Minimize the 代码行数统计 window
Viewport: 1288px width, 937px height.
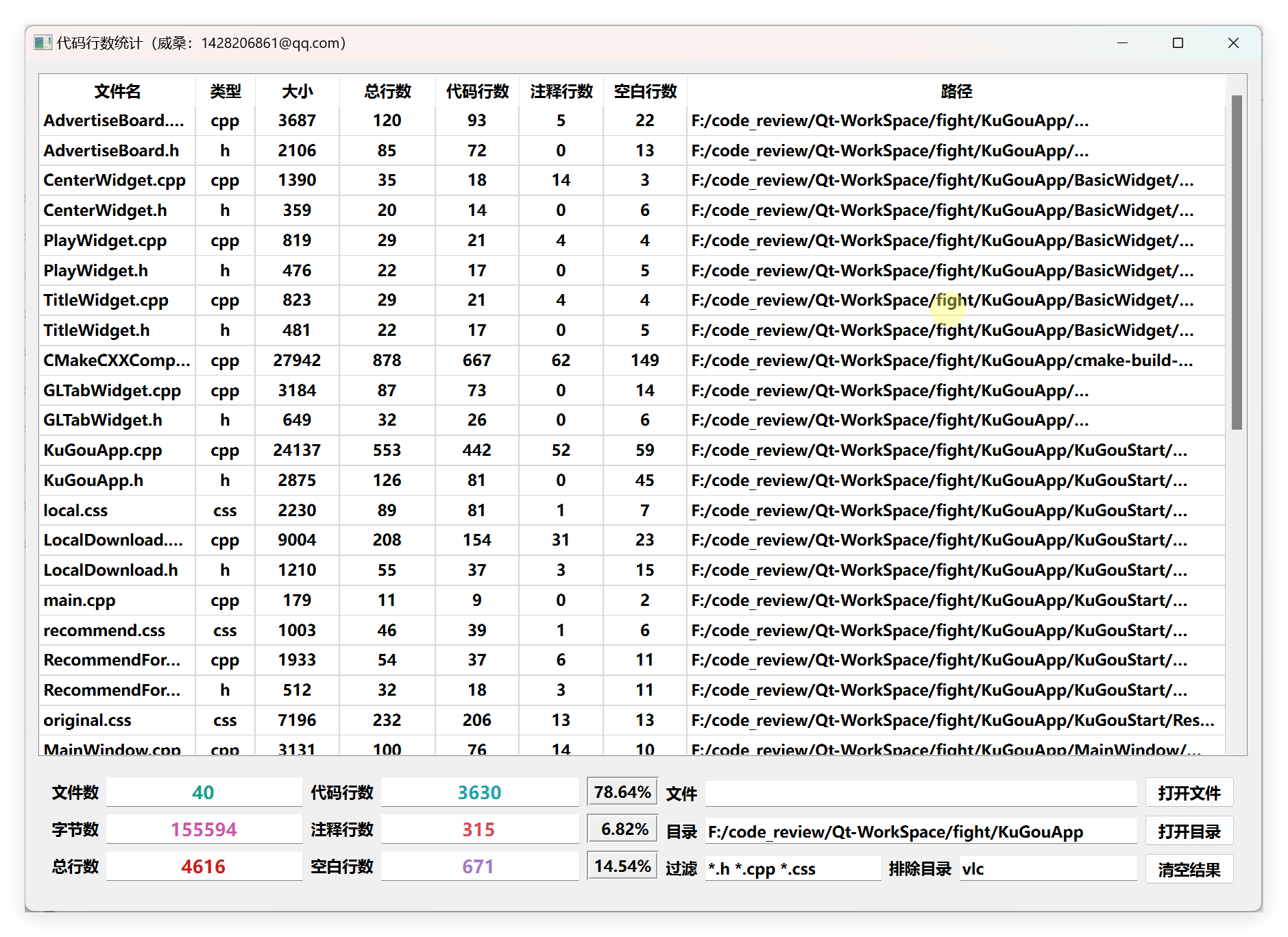coord(1122,42)
